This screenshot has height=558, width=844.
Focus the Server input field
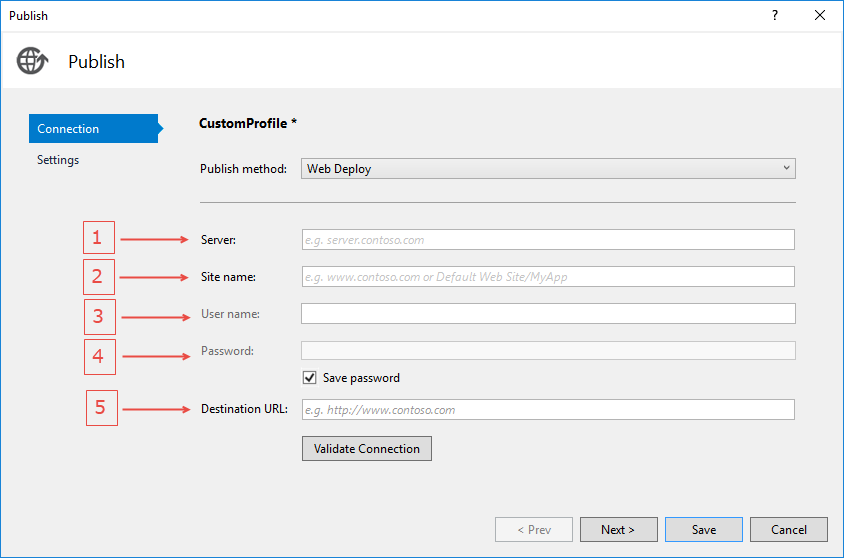click(548, 240)
